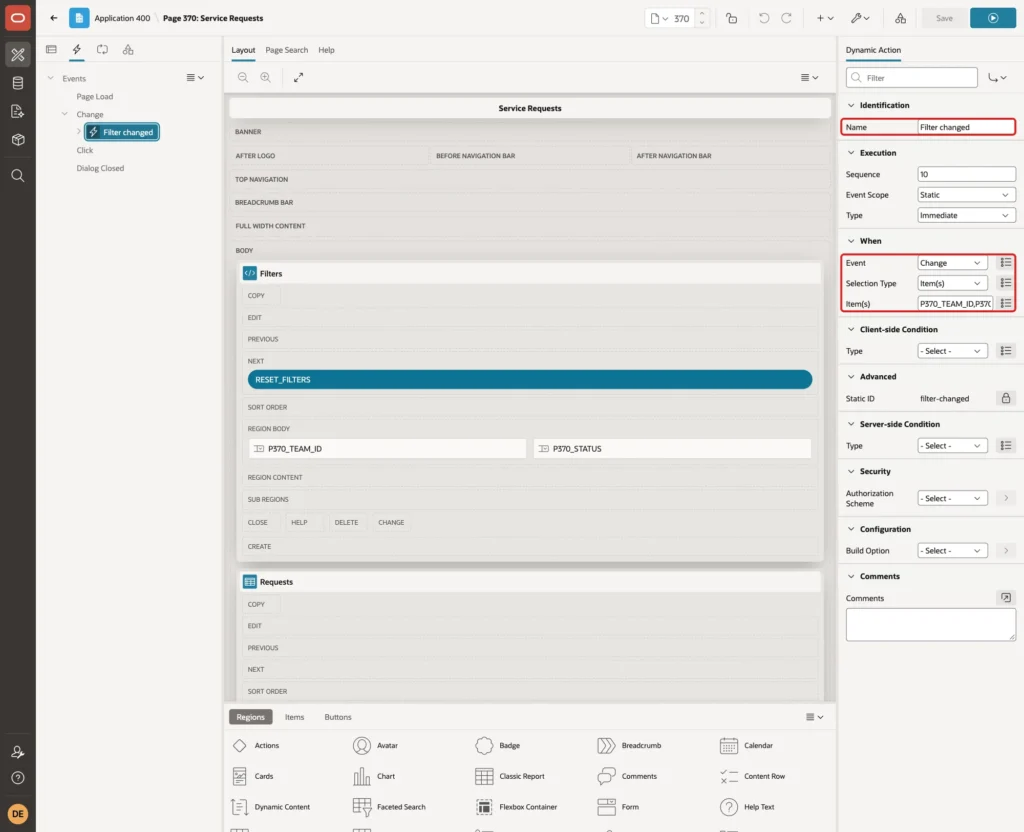Click the property Filter search field

click(x=912, y=78)
